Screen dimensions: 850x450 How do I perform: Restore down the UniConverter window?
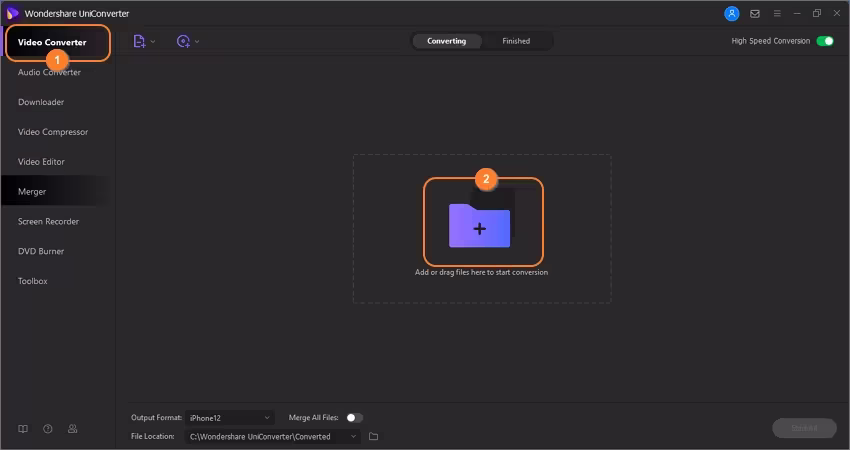817,14
